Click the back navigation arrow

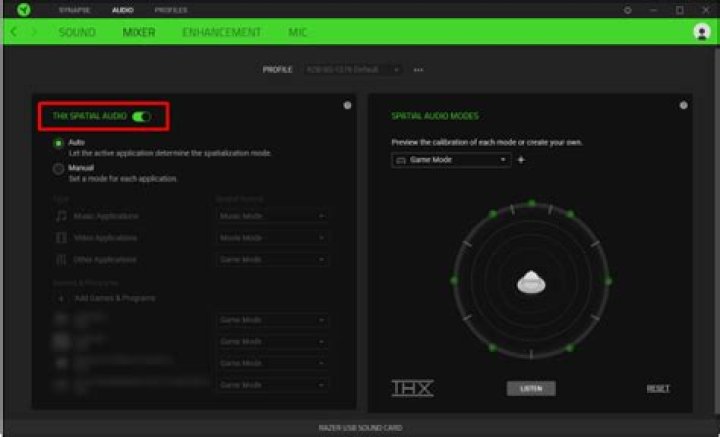(14, 32)
